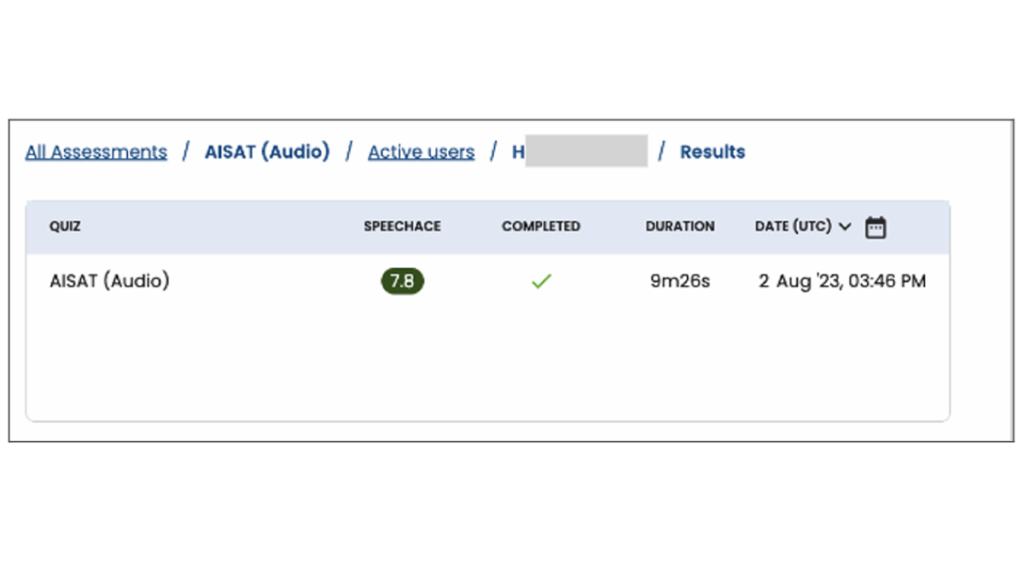Go to the Active users link
The width and height of the screenshot is (1024, 576).
tap(421, 152)
